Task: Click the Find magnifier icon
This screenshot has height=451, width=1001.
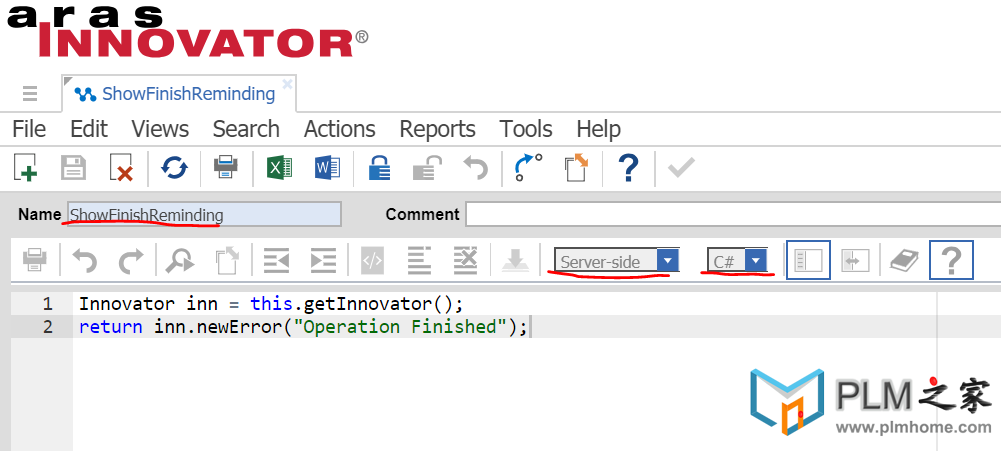Action: (180, 260)
